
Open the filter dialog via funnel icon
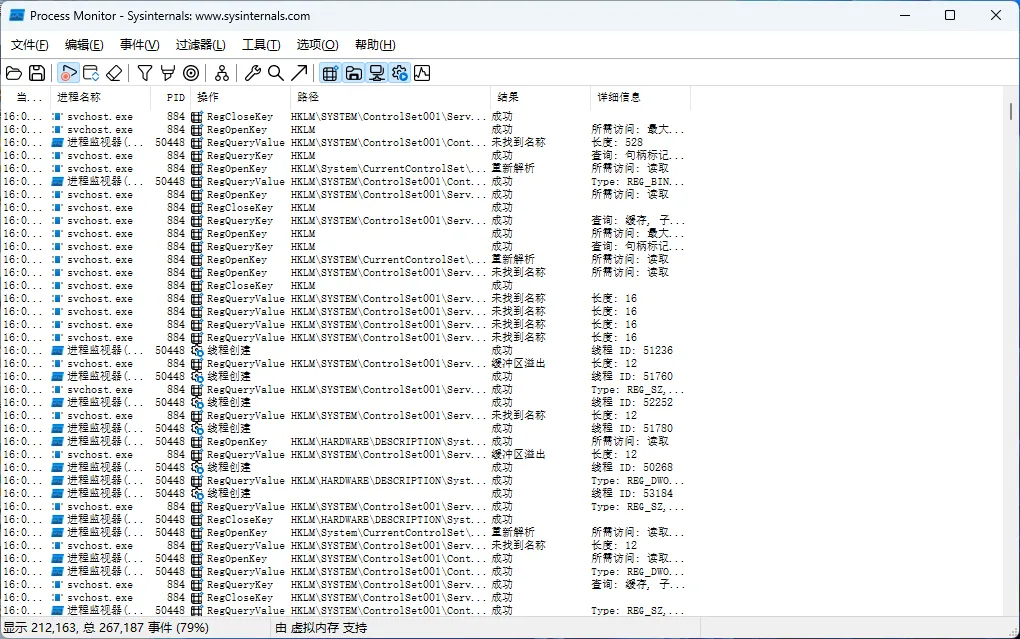coord(145,73)
